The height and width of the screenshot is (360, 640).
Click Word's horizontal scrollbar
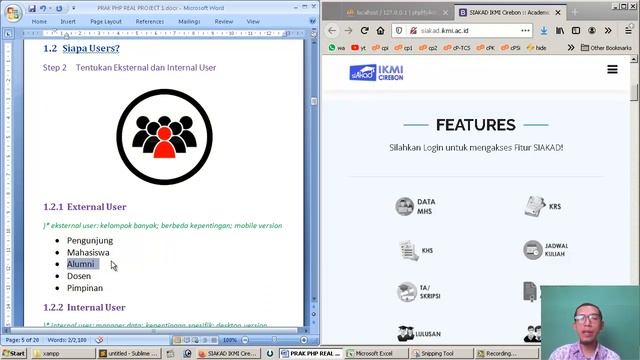pyautogui.click(x=155, y=331)
